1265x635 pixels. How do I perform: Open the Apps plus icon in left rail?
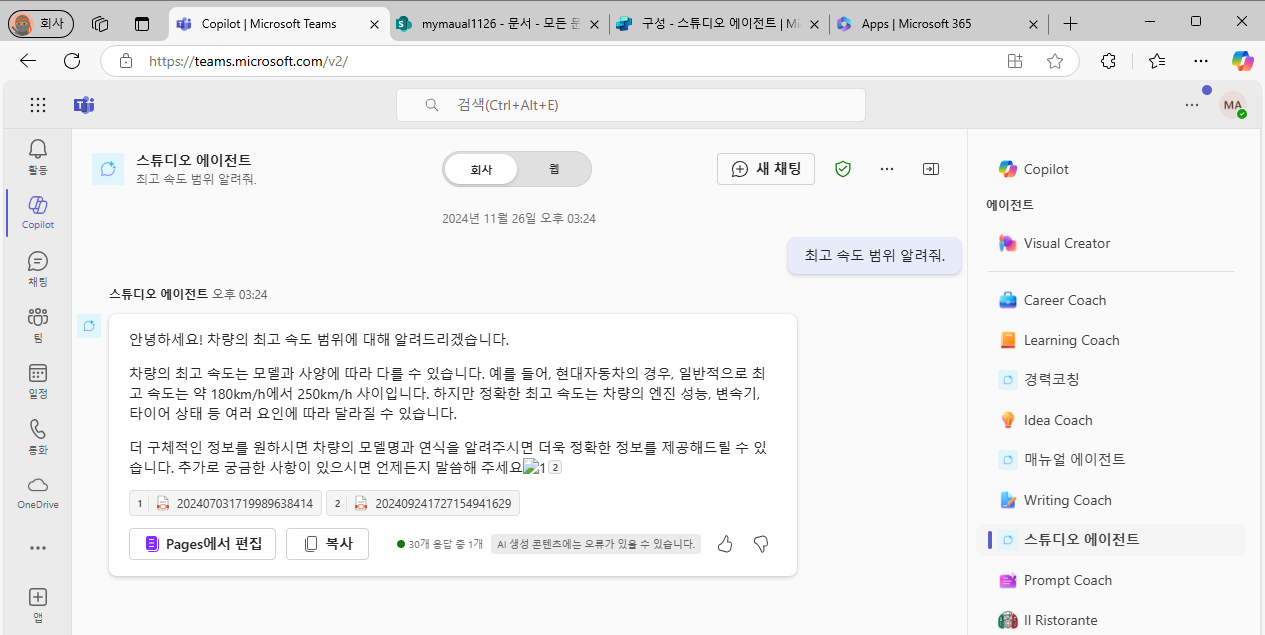click(x=38, y=604)
